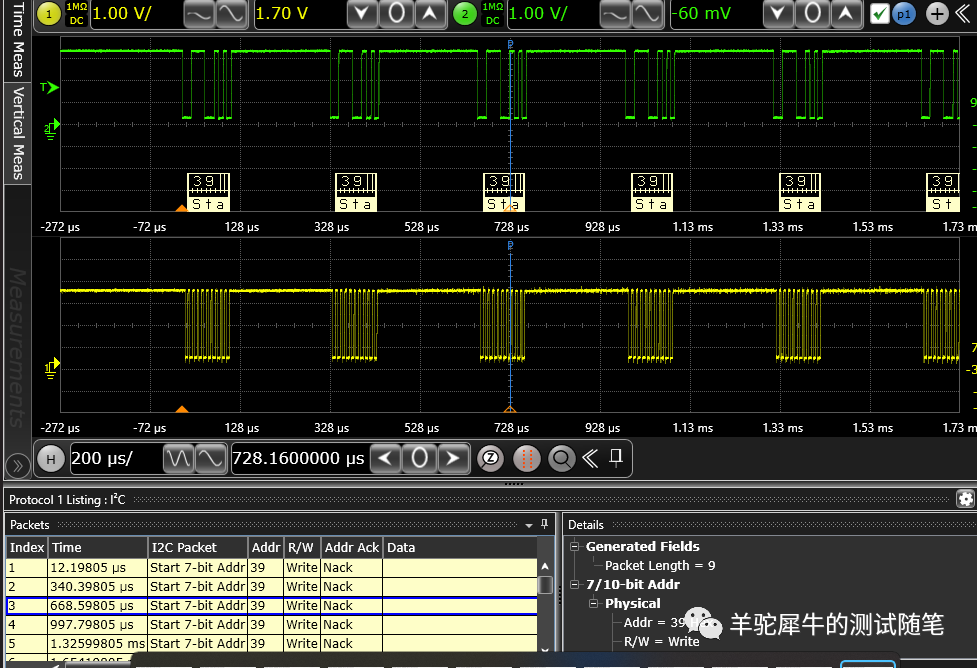Click the Z zoom window icon

489,459
